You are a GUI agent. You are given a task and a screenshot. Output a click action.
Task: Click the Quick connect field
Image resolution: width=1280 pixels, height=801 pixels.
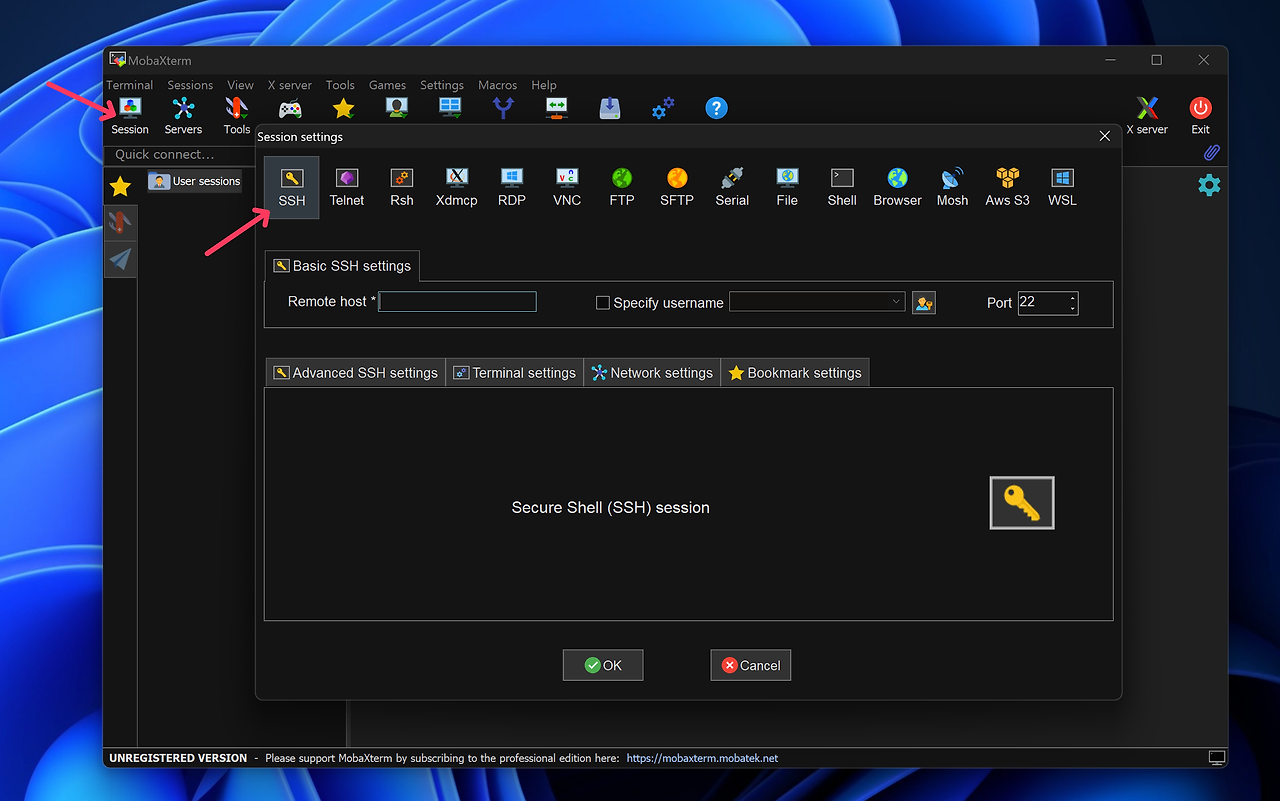180,155
